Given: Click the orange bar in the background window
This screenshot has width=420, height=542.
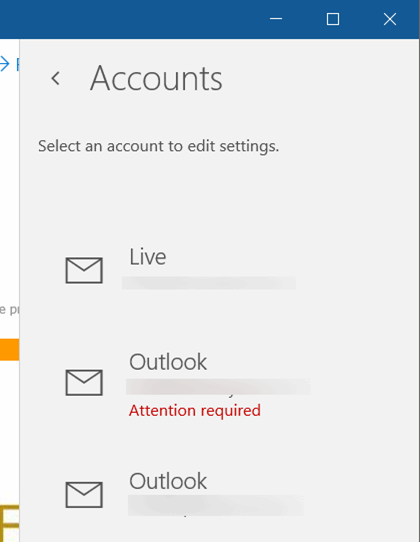Looking at the screenshot, I should pos(9,349).
